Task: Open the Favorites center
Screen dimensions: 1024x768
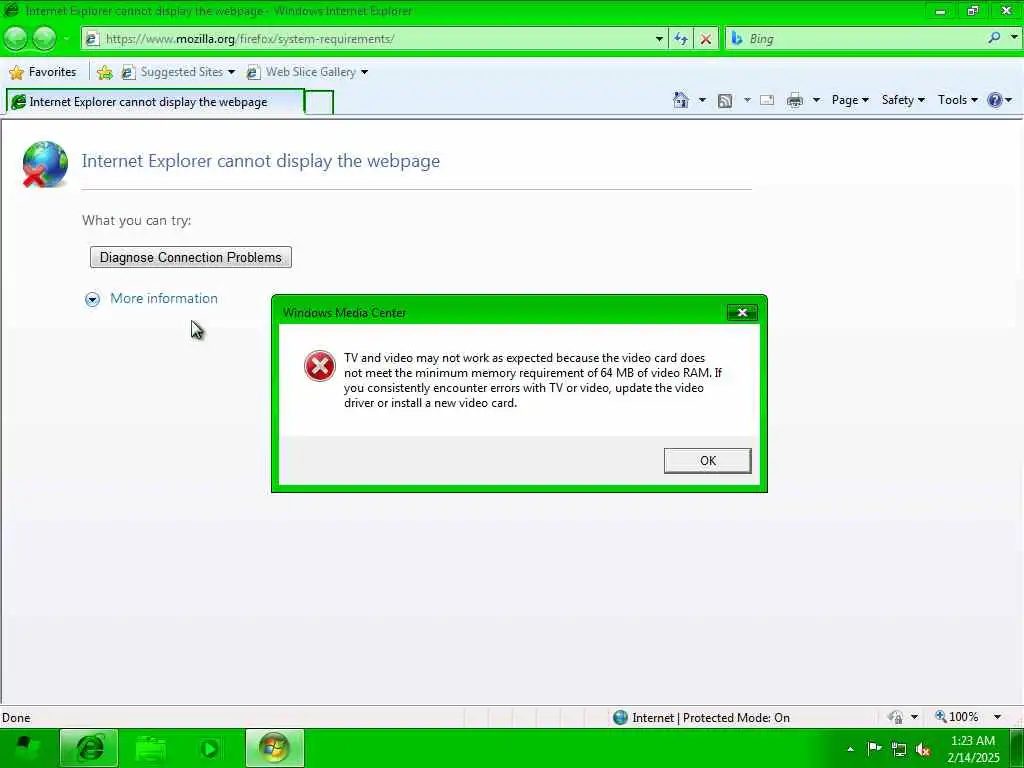Action: [43, 72]
